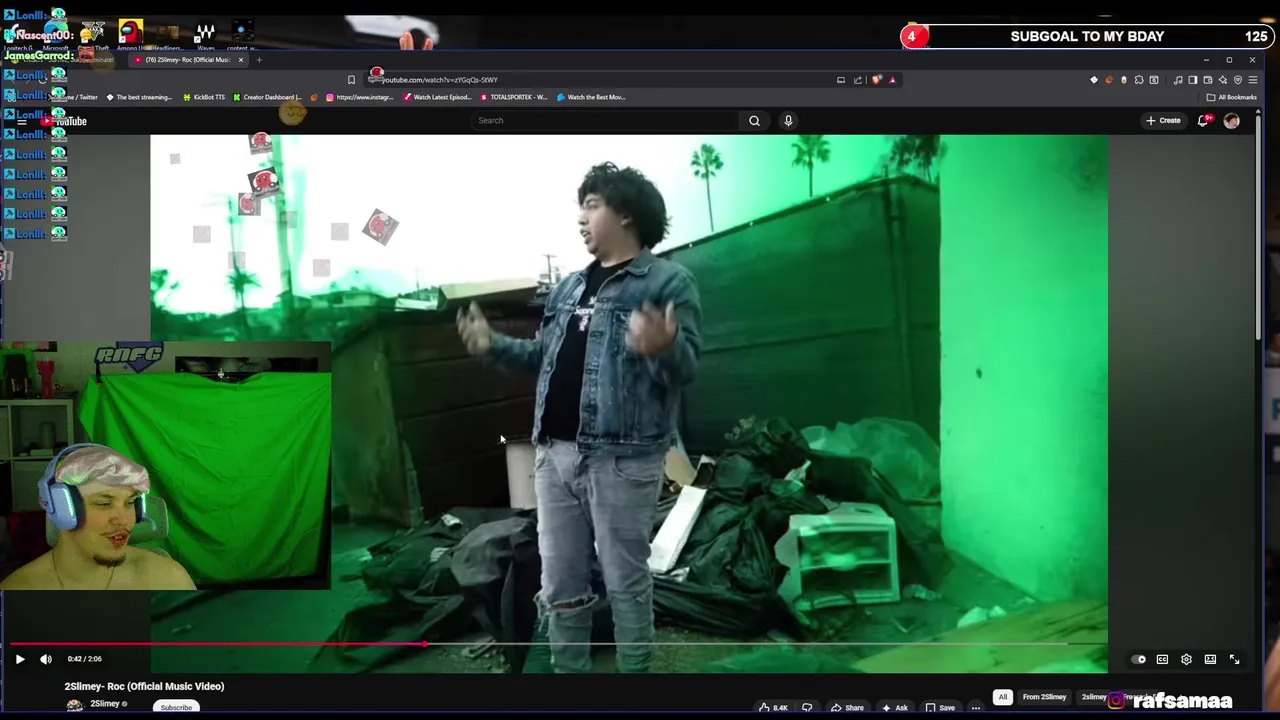Viewport: 1280px width, 720px height.
Task: Click the magnifying glass search button
Action: [754, 120]
